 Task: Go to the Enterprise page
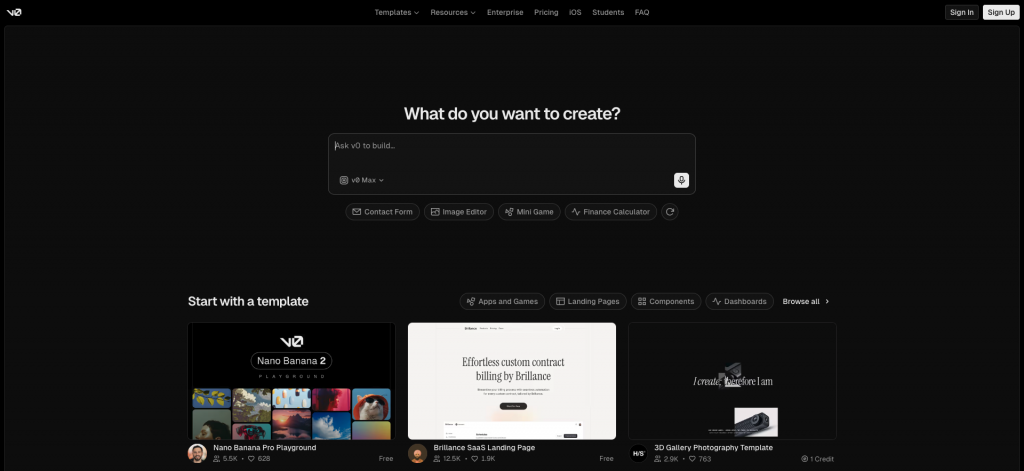click(505, 12)
